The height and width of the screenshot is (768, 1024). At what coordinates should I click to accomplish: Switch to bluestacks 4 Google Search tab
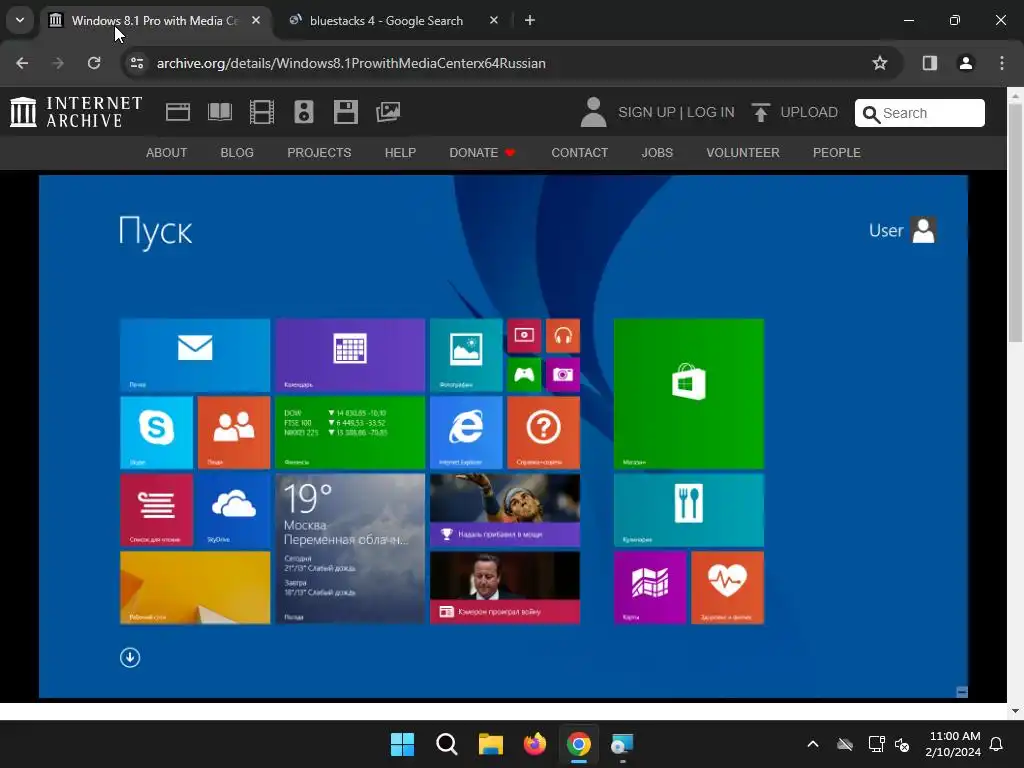(386, 20)
